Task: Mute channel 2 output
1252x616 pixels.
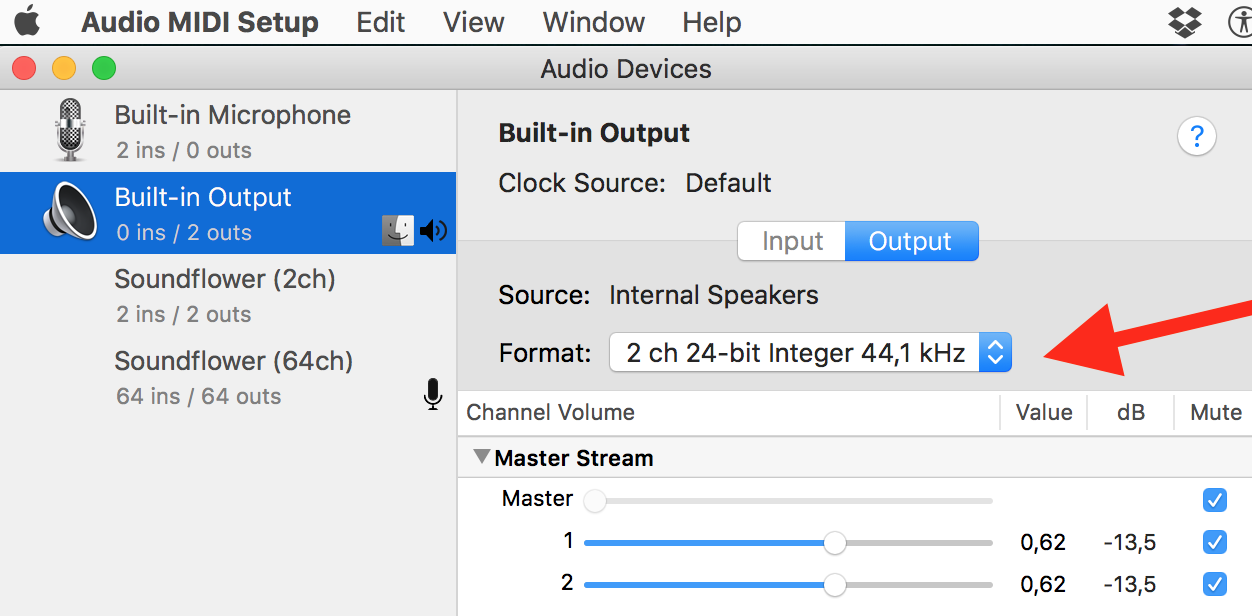Action: 1215,584
